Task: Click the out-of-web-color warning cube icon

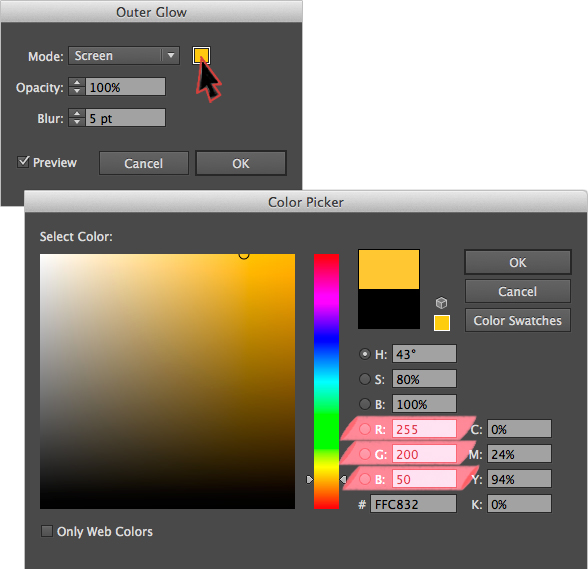Action: [441, 302]
